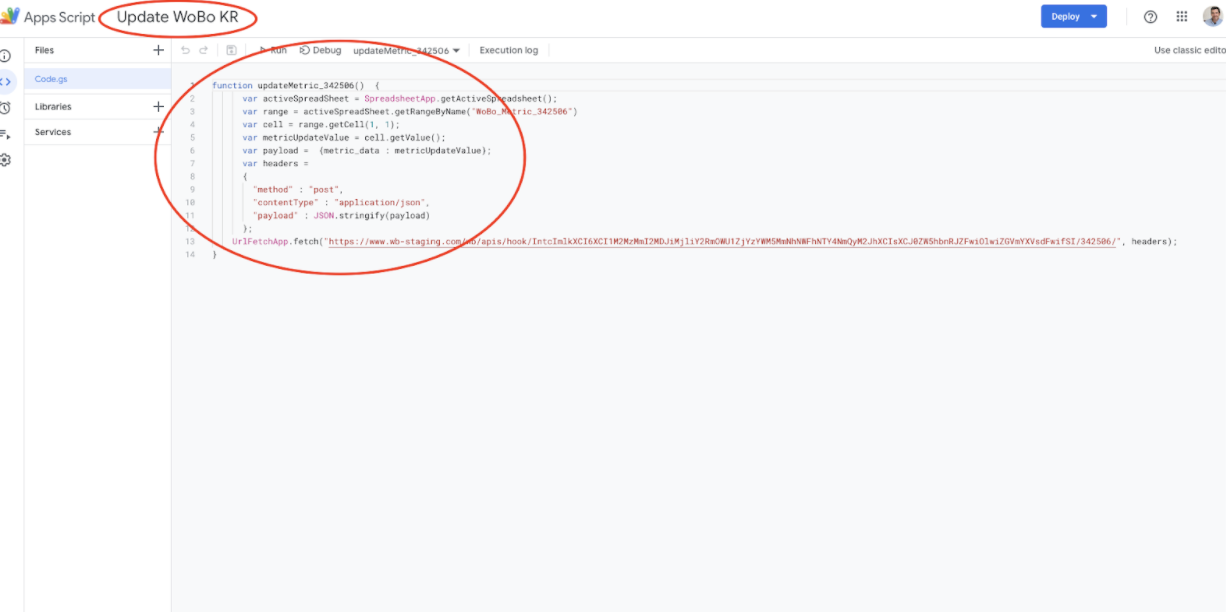Open the Executions list icon in the sidebar

pyautogui.click(x=5, y=134)
